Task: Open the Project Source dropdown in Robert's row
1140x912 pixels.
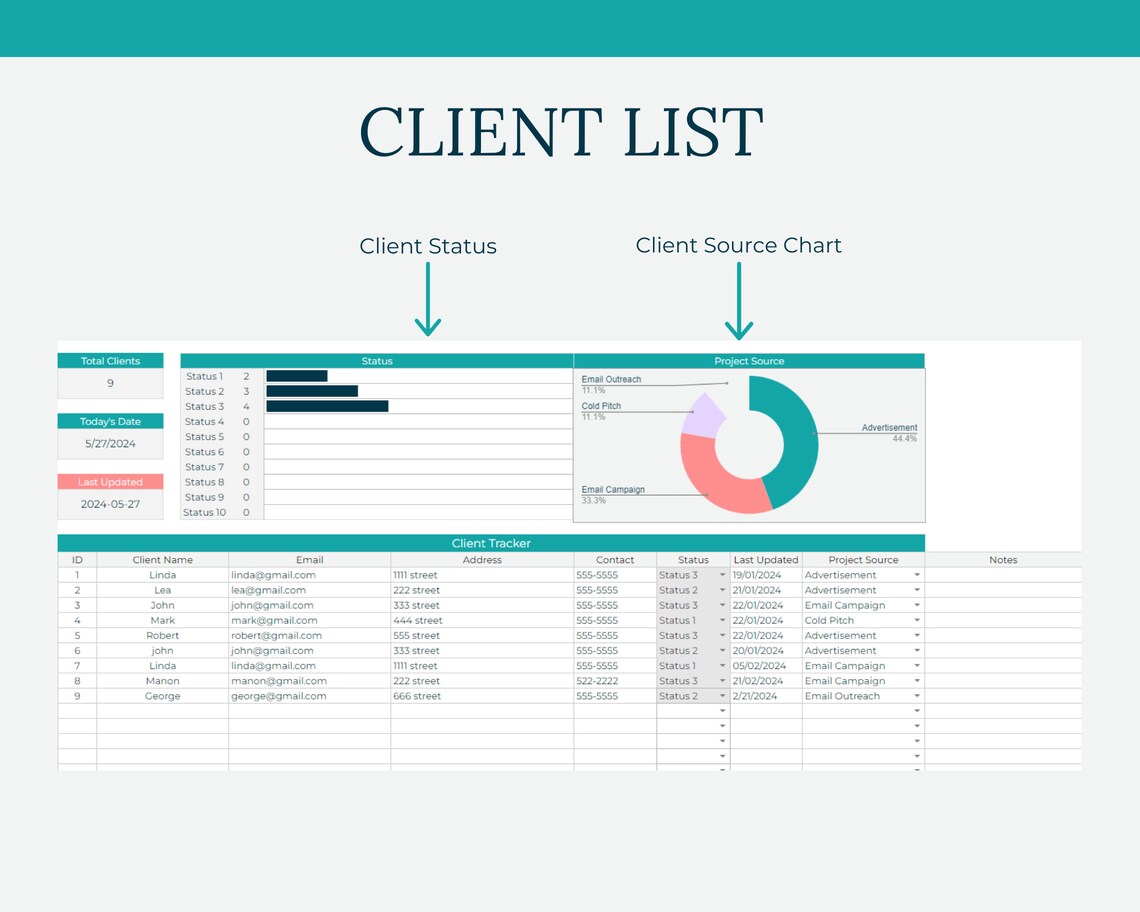Action: click(x=916, y=635)
